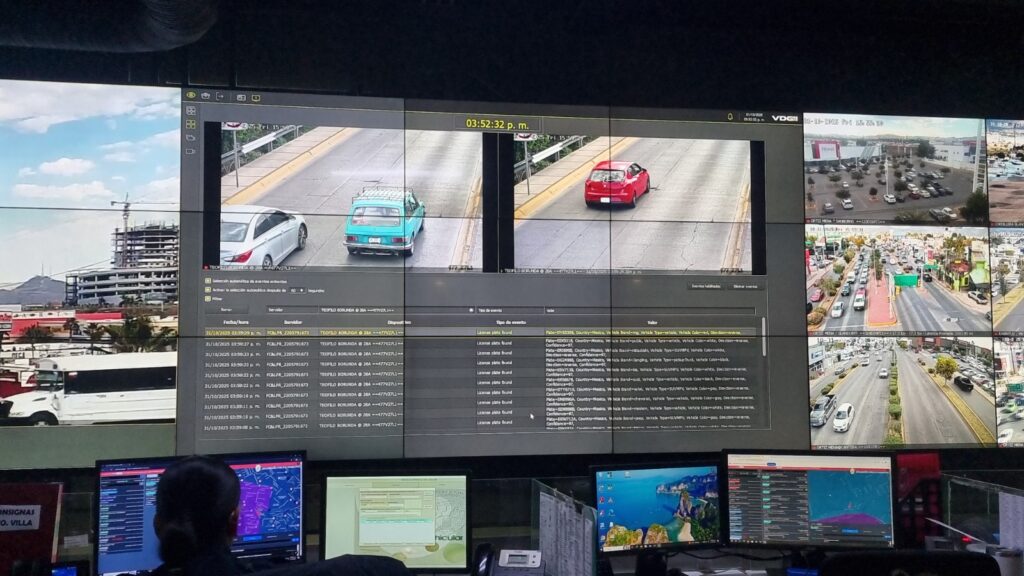Click the events enabled button above the table

coord(705,286)
